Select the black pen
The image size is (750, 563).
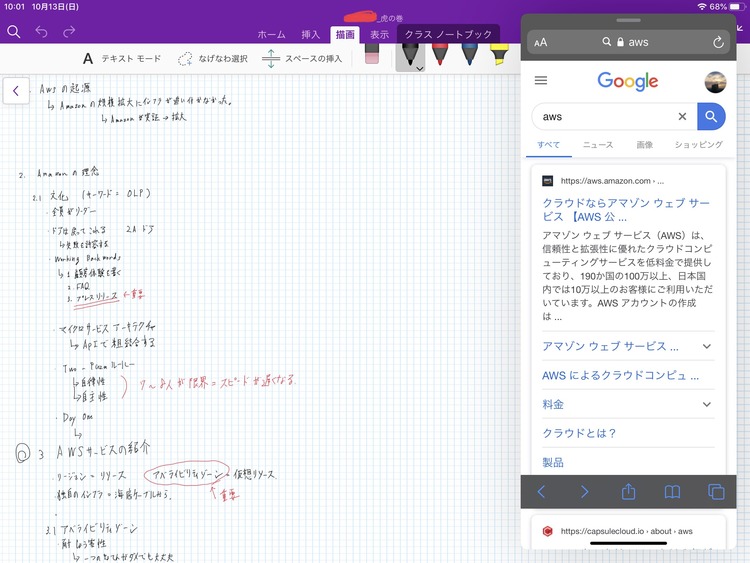pyautogui.click(x=410, y=55)
